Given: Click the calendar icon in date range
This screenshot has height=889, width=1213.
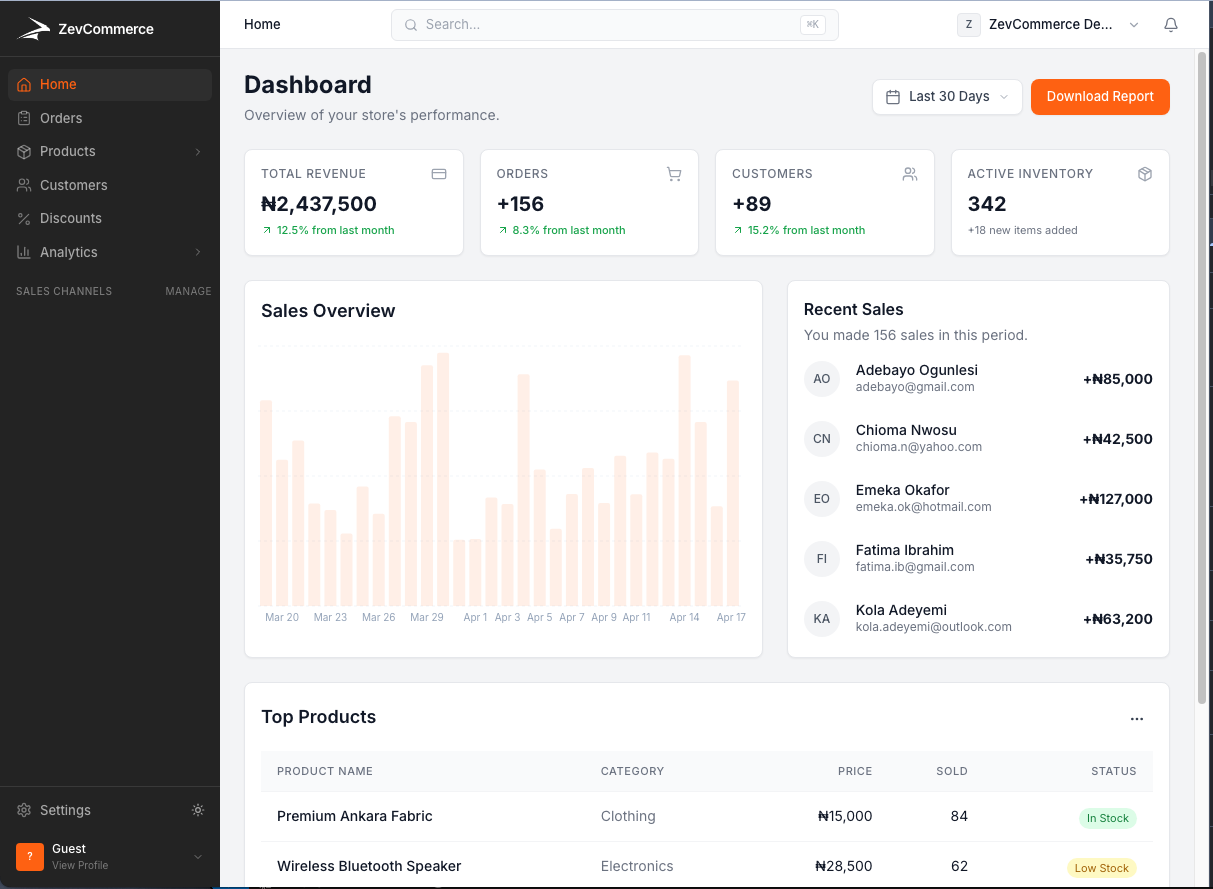Looking at the screenshot, I should click(x=893, y=97).
